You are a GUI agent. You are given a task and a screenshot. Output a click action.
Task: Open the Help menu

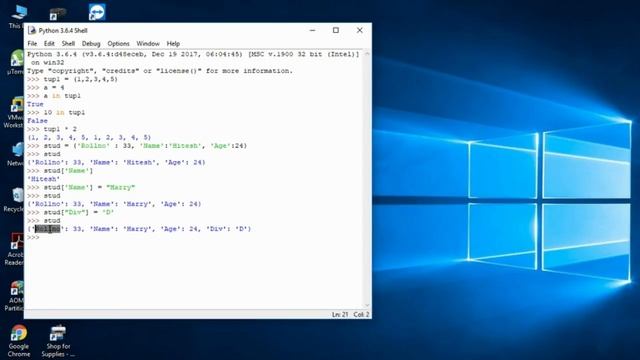click(173, 44)
